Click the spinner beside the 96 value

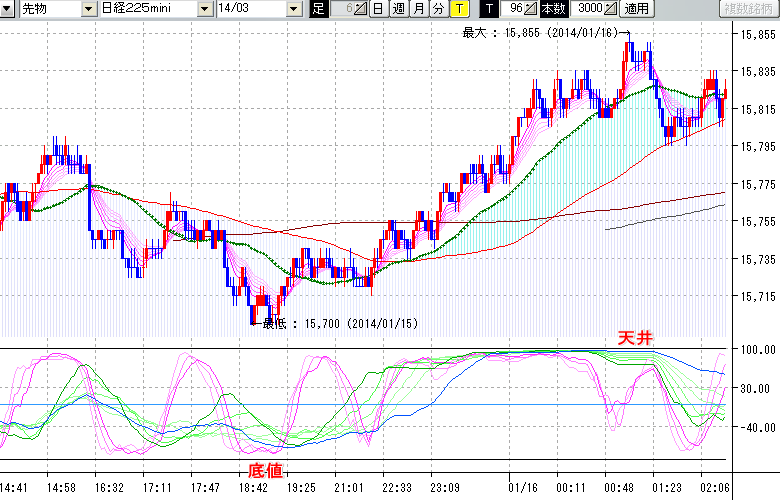click(x=532, y=9)
